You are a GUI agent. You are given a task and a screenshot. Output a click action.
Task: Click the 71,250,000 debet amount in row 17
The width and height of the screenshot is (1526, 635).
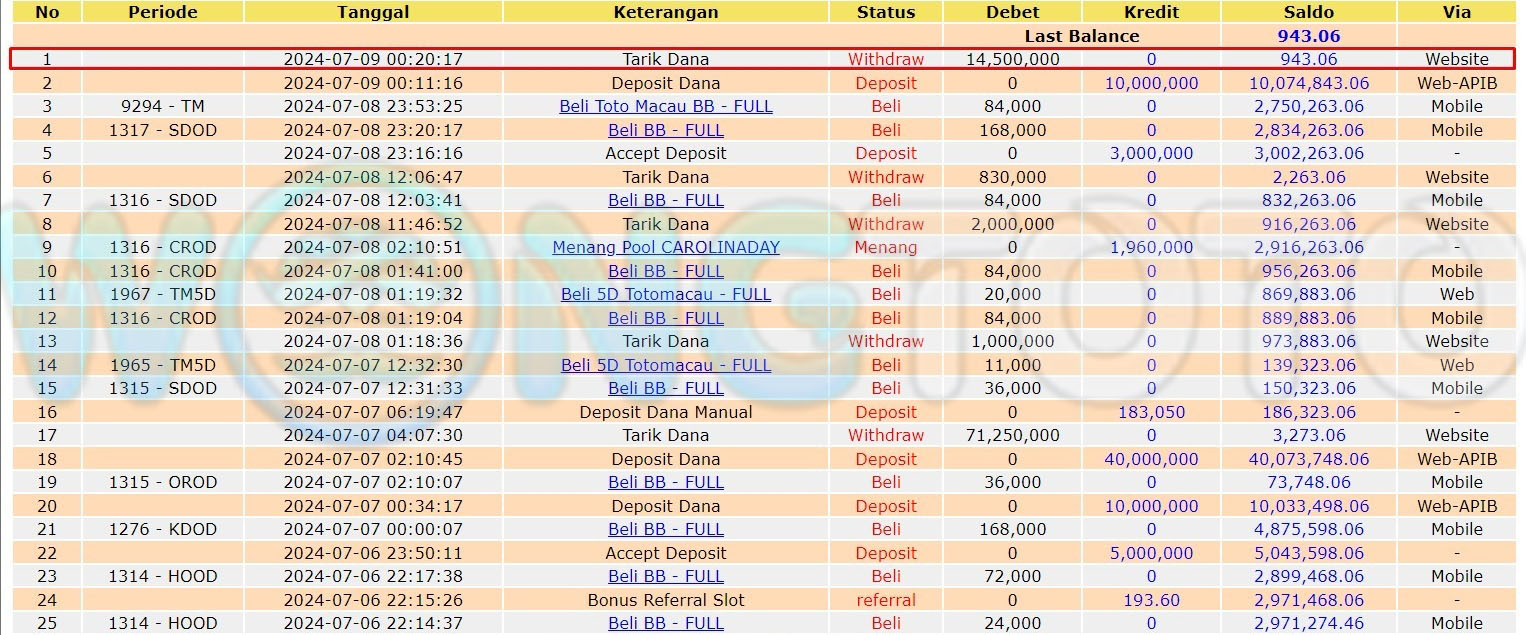[x=1012, y=435]
